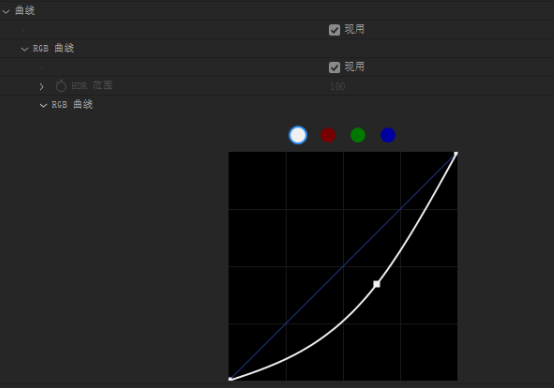The height and width of the screenshot is (388, 554).
Task: Collapse the inner RGB 曲线 curve editor
Action: click(43, 105)
